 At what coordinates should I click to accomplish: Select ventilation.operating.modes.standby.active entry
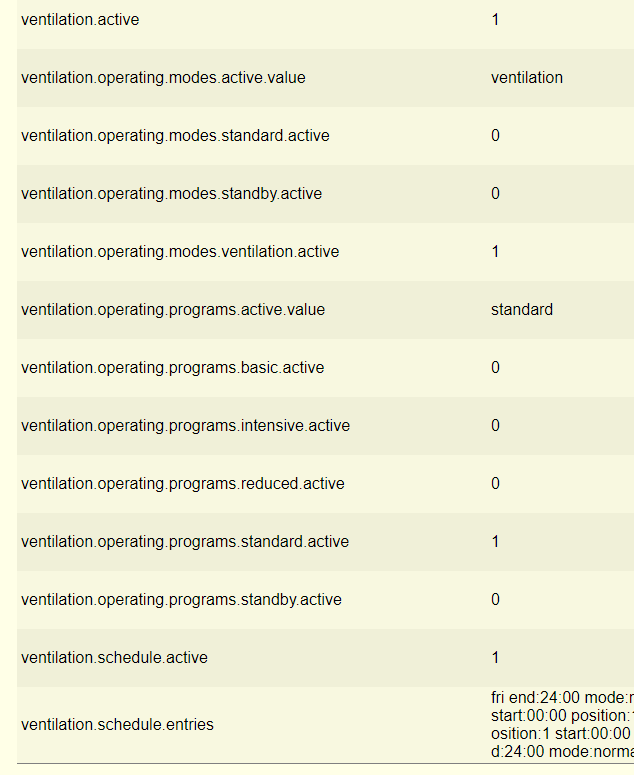click(x=171, y=194)
